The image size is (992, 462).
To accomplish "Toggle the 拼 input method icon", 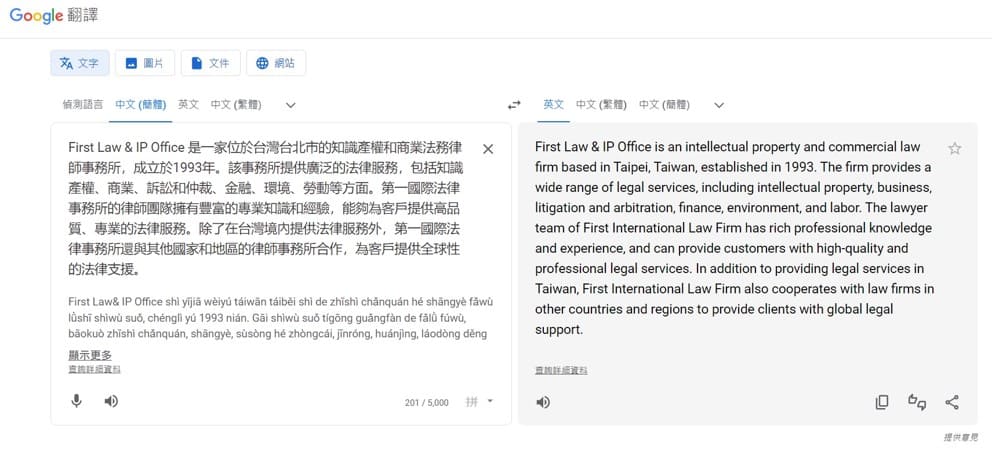I will (x=472, y=401).
